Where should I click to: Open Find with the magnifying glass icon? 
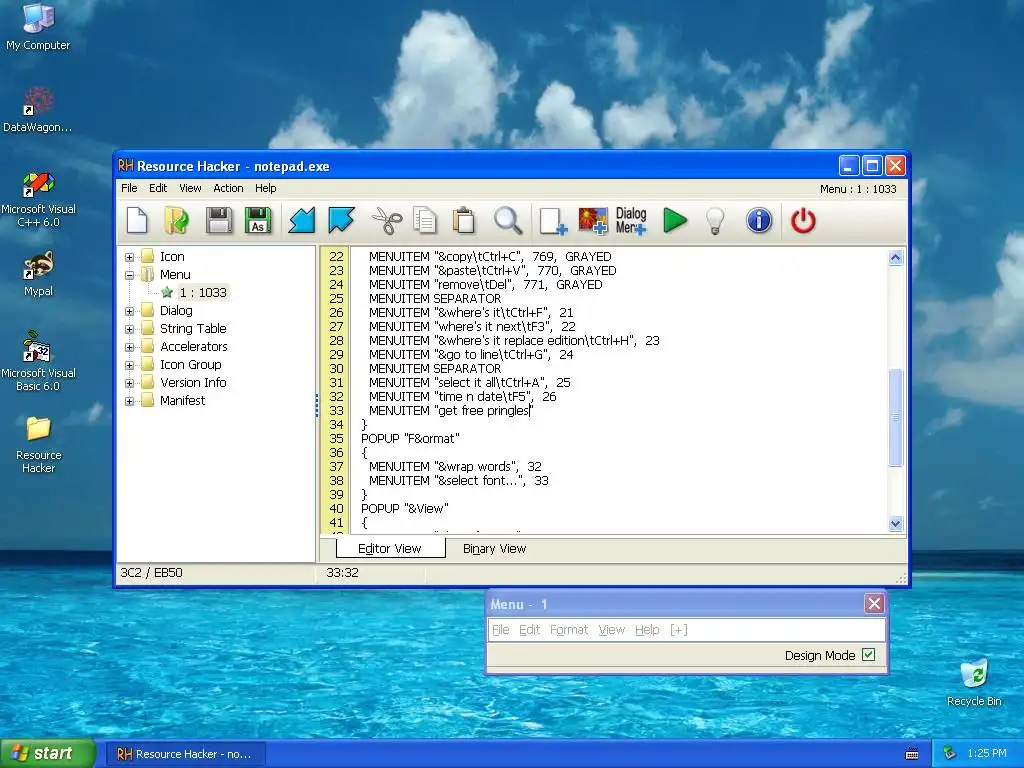tap(507, 221)
